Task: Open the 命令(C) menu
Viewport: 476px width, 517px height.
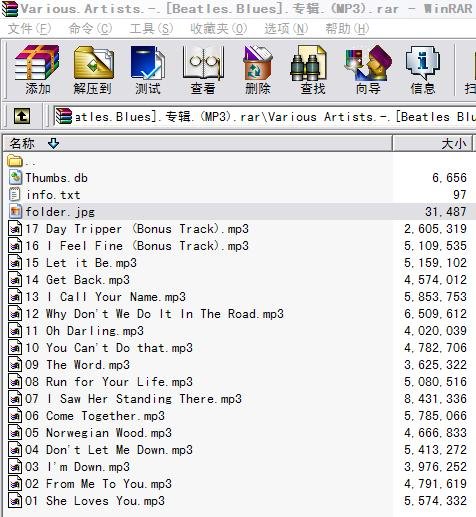Action: click(90, 29)
